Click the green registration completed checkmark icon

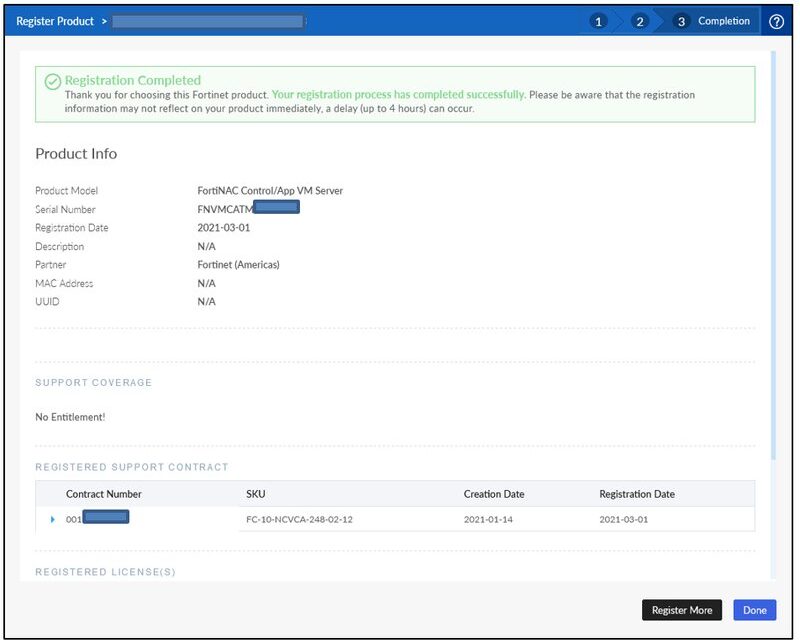coord(53,82)
